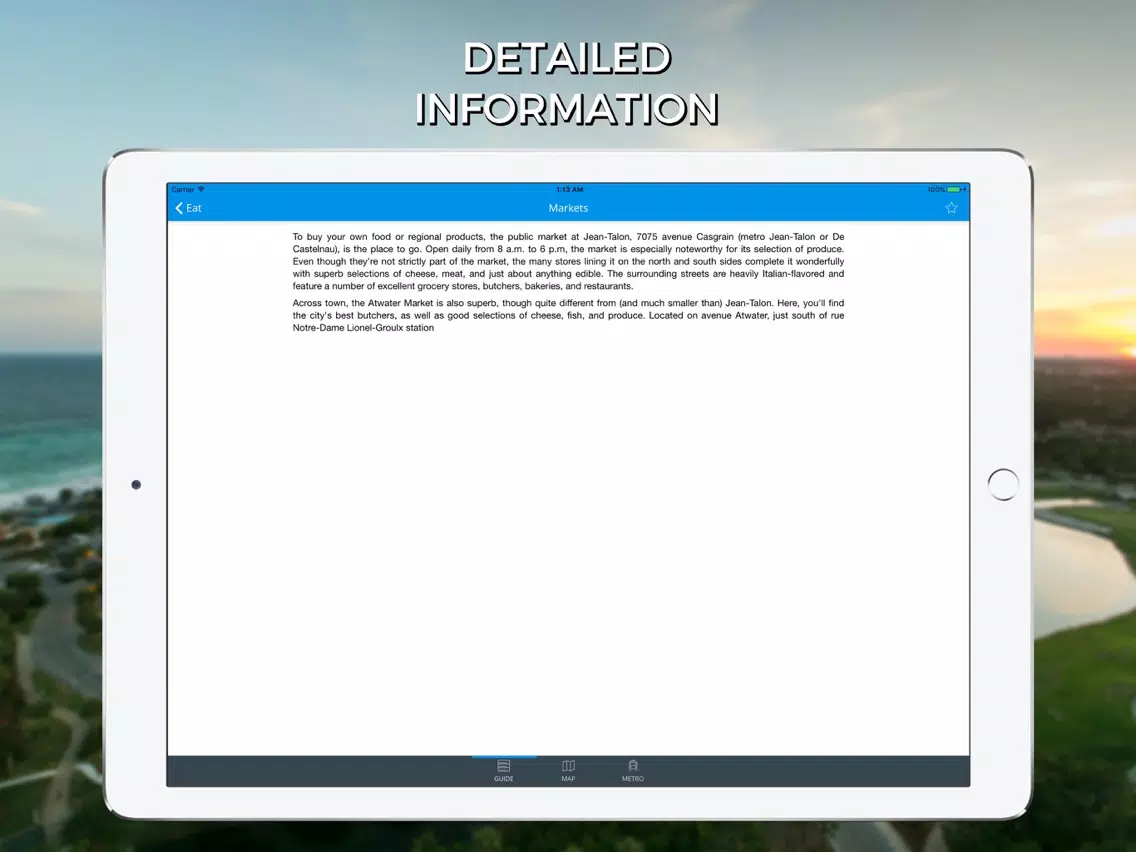Switch to the Map tab

(x=568, y=771)
